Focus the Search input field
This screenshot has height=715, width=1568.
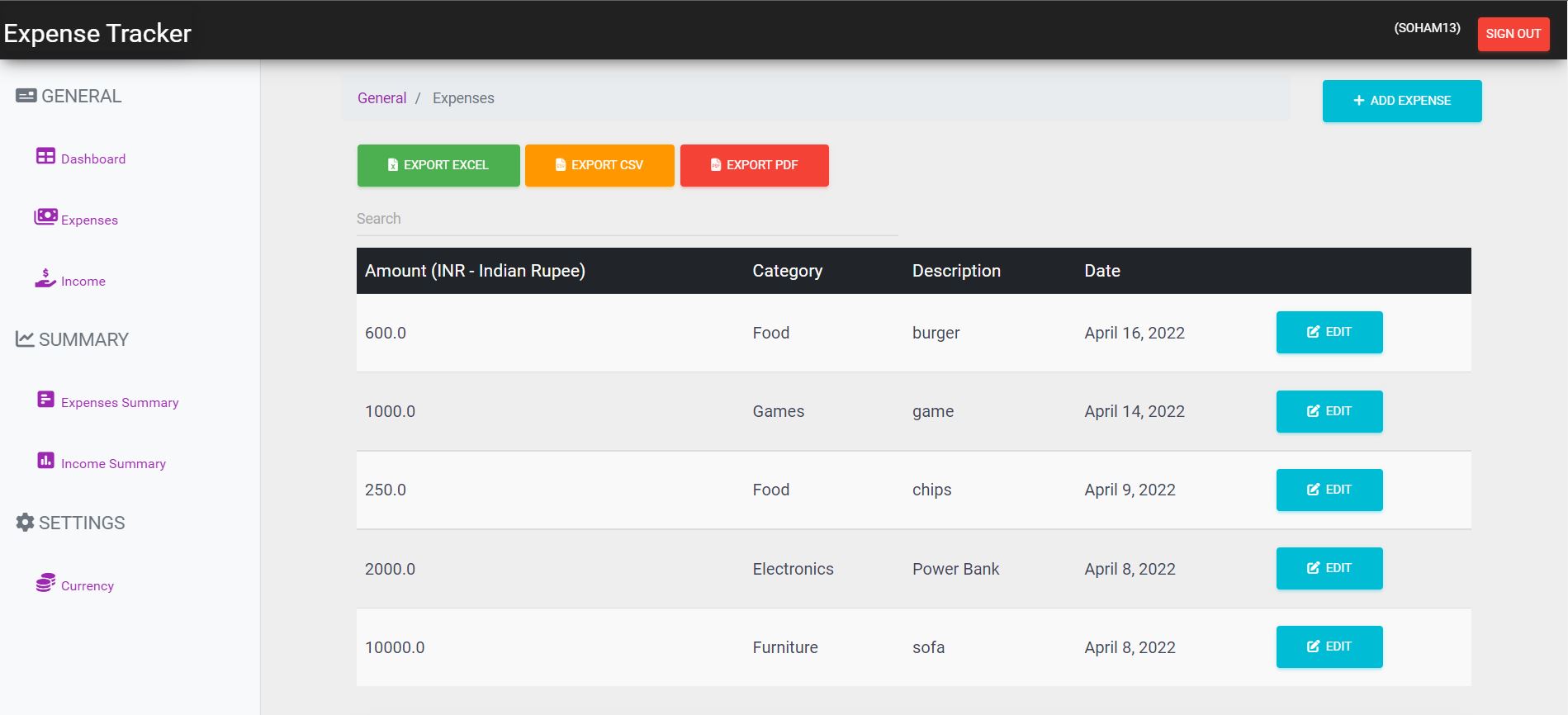(628, 219)
